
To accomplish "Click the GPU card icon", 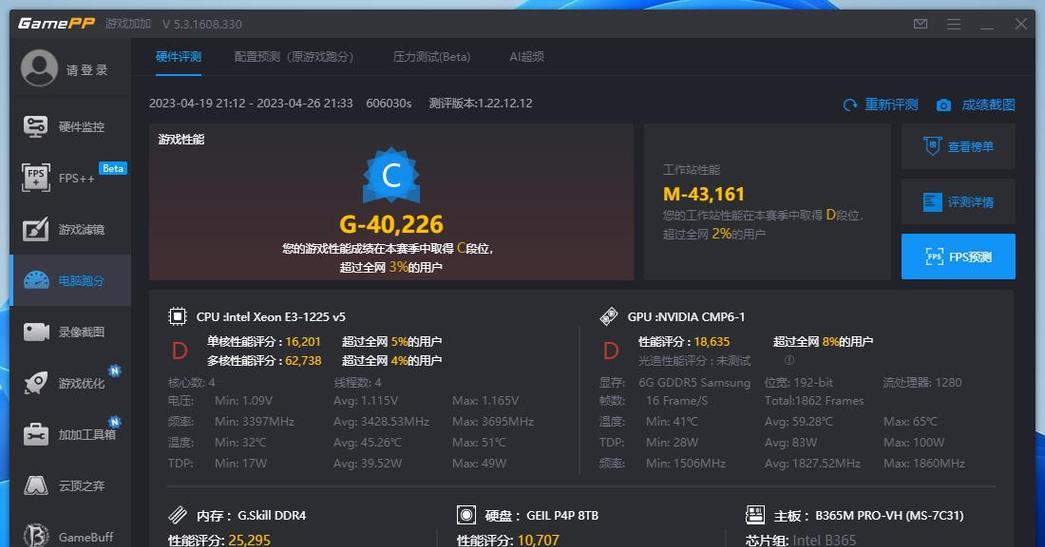I will pos(608,316).
